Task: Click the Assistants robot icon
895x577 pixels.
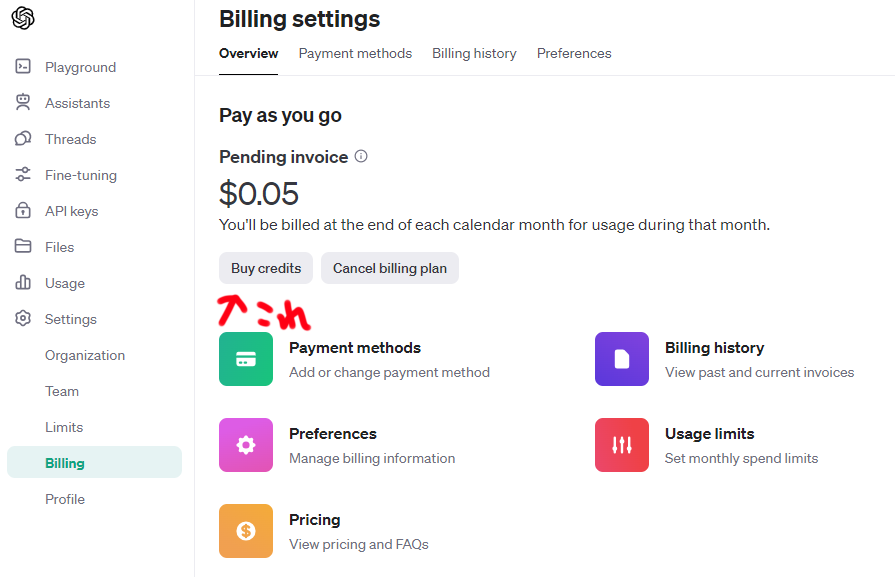Action: tap(23, 103)
